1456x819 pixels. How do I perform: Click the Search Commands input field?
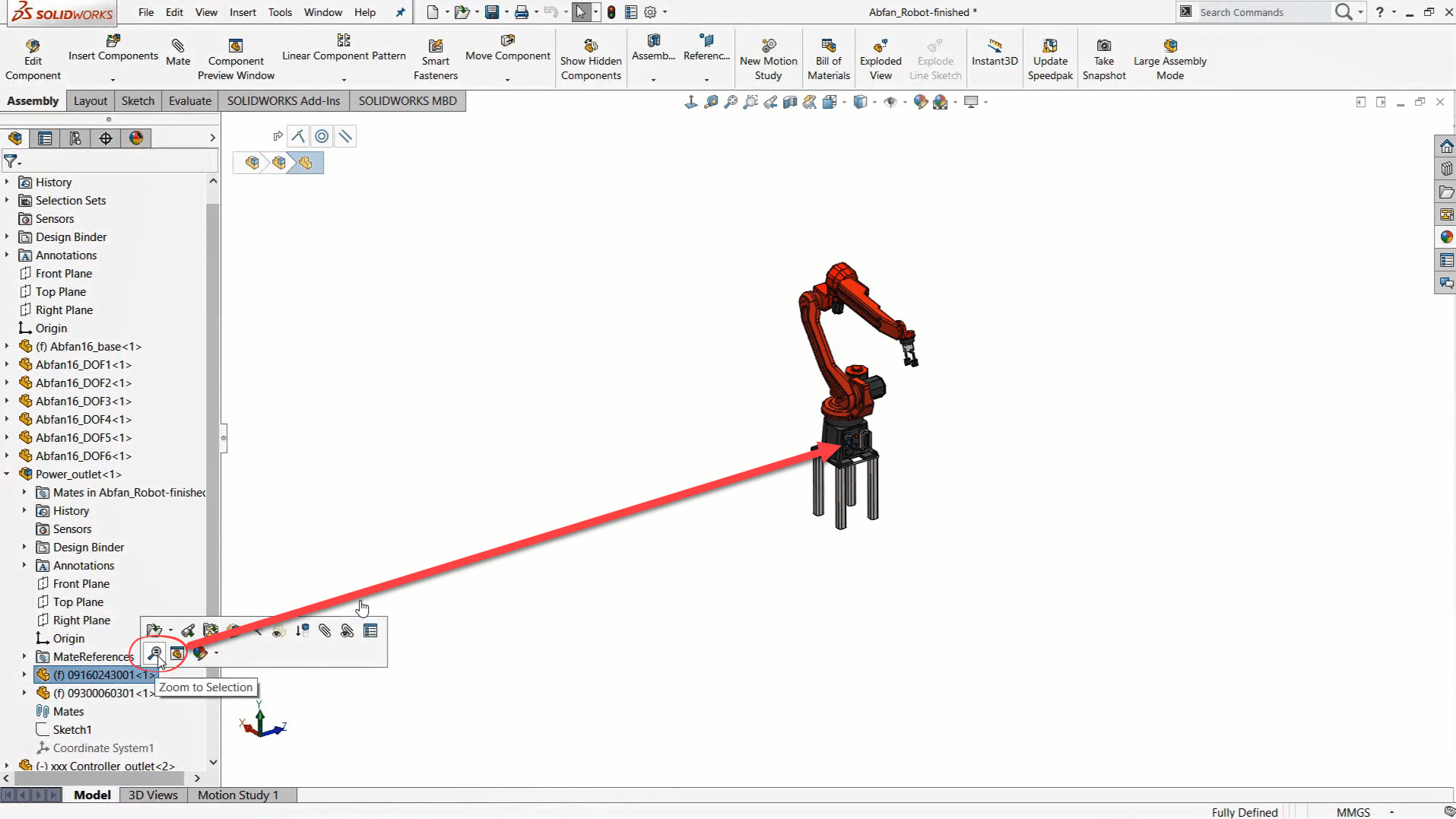1262,12
